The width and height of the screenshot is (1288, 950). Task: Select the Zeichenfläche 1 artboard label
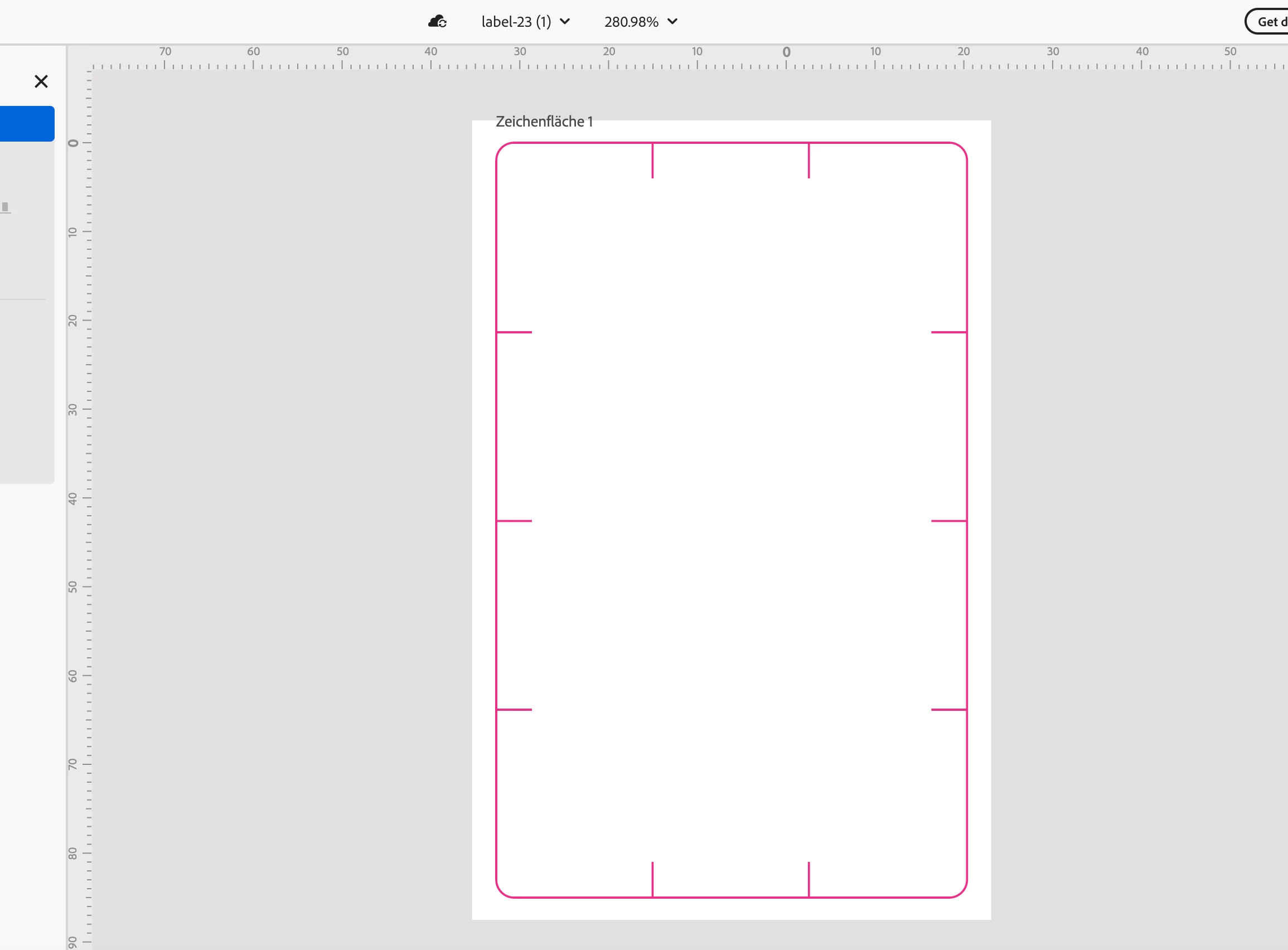(544, 122)
